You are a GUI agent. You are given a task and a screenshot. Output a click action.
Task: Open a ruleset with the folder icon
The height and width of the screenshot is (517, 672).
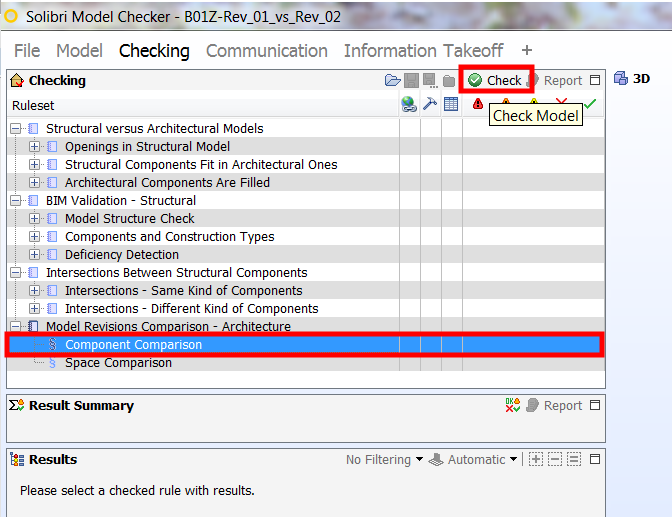(x=392, y=80)
